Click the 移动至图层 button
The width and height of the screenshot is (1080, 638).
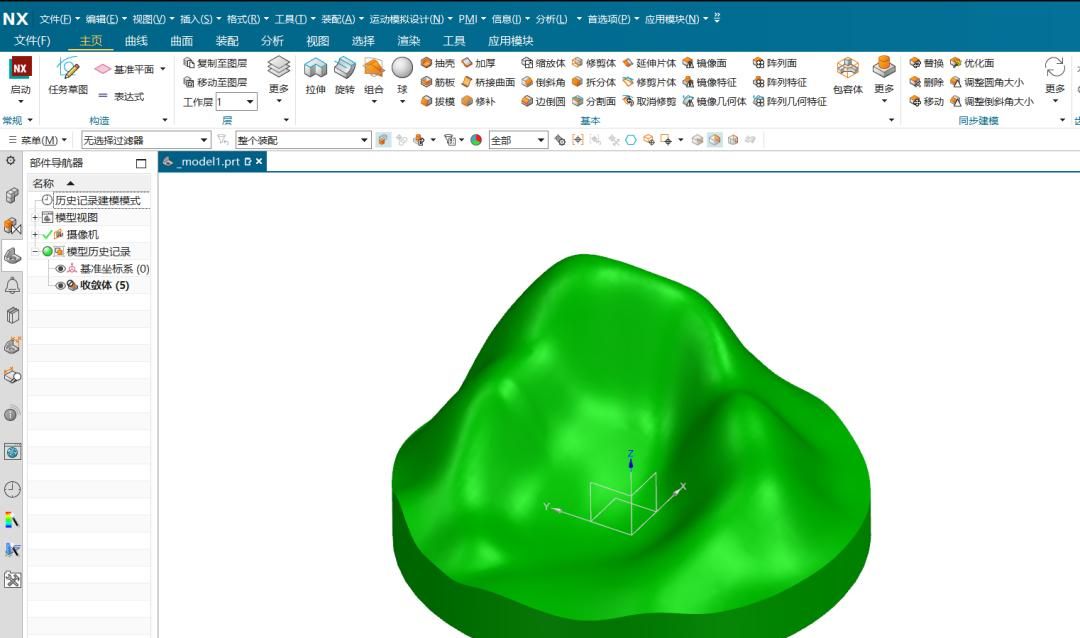click(x=215, y=82)
